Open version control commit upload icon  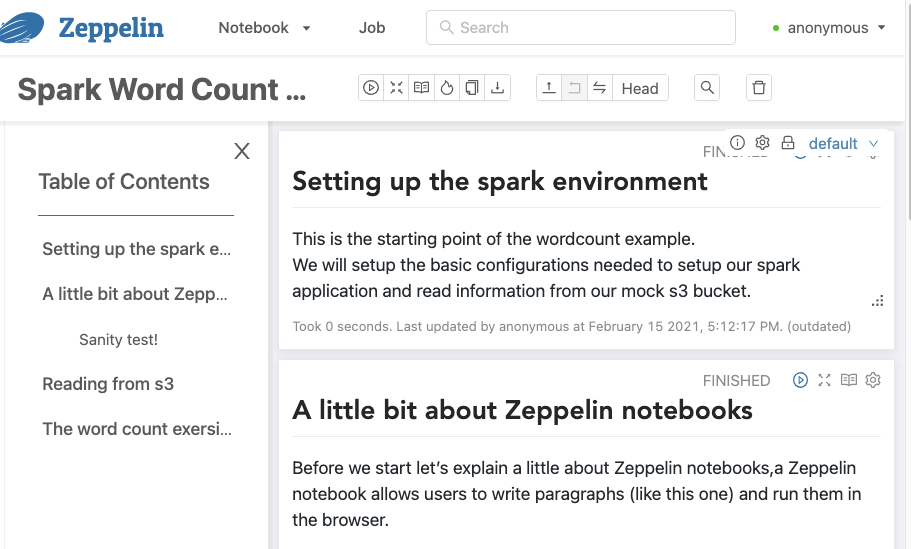click(549, 88)
